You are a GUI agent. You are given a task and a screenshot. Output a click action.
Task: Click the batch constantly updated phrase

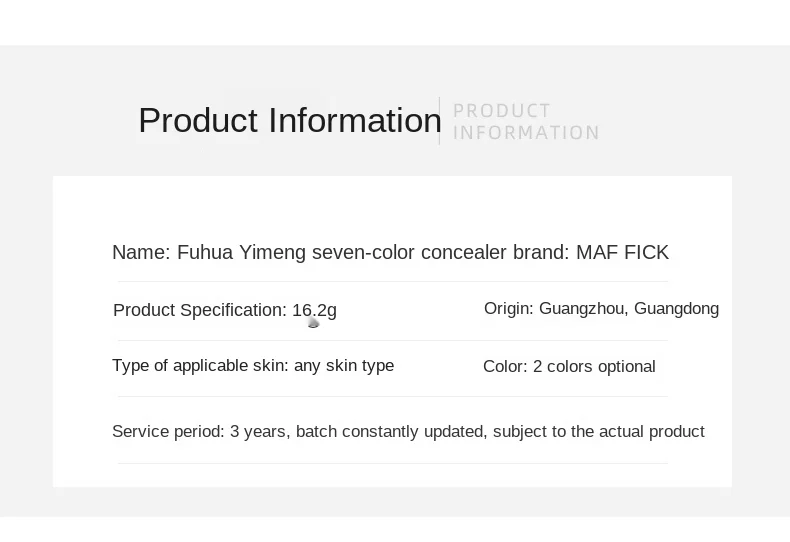(391, 432)
